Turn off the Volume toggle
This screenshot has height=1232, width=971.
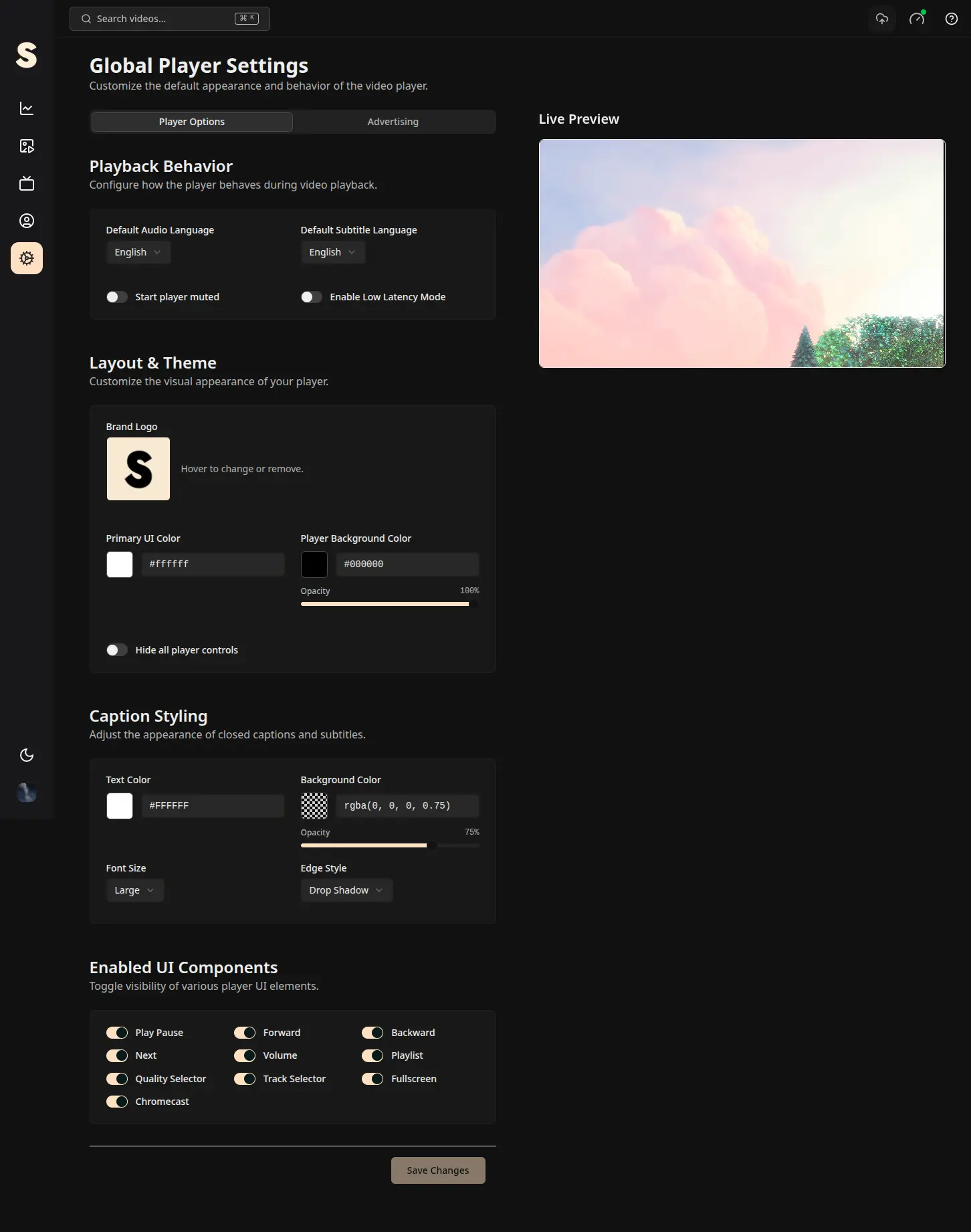[x=245, y=1055]
